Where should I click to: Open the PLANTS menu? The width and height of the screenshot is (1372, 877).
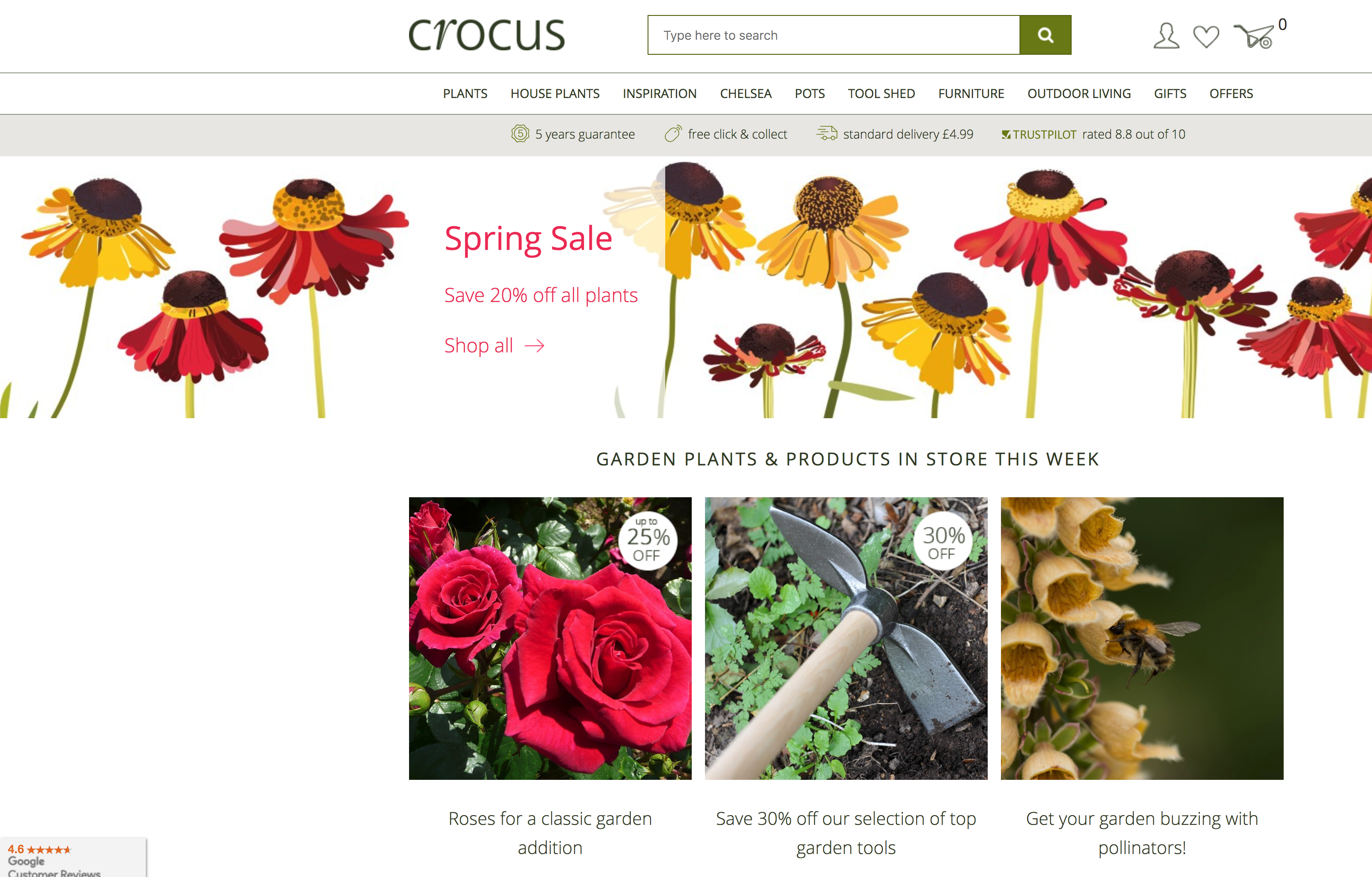coord(465,93)
